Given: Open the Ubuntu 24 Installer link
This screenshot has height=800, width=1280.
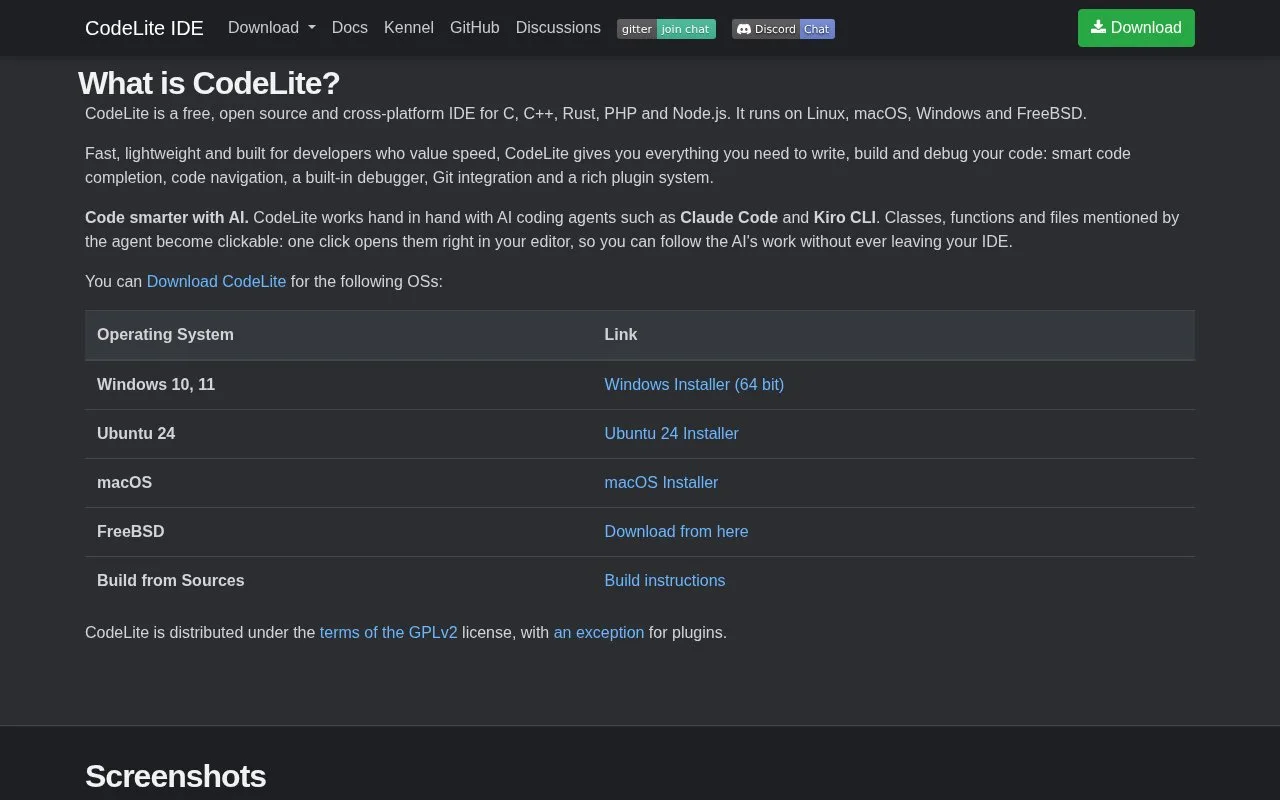Looking at the screenshot, I should pyautogui.click(x=672, y=433).
